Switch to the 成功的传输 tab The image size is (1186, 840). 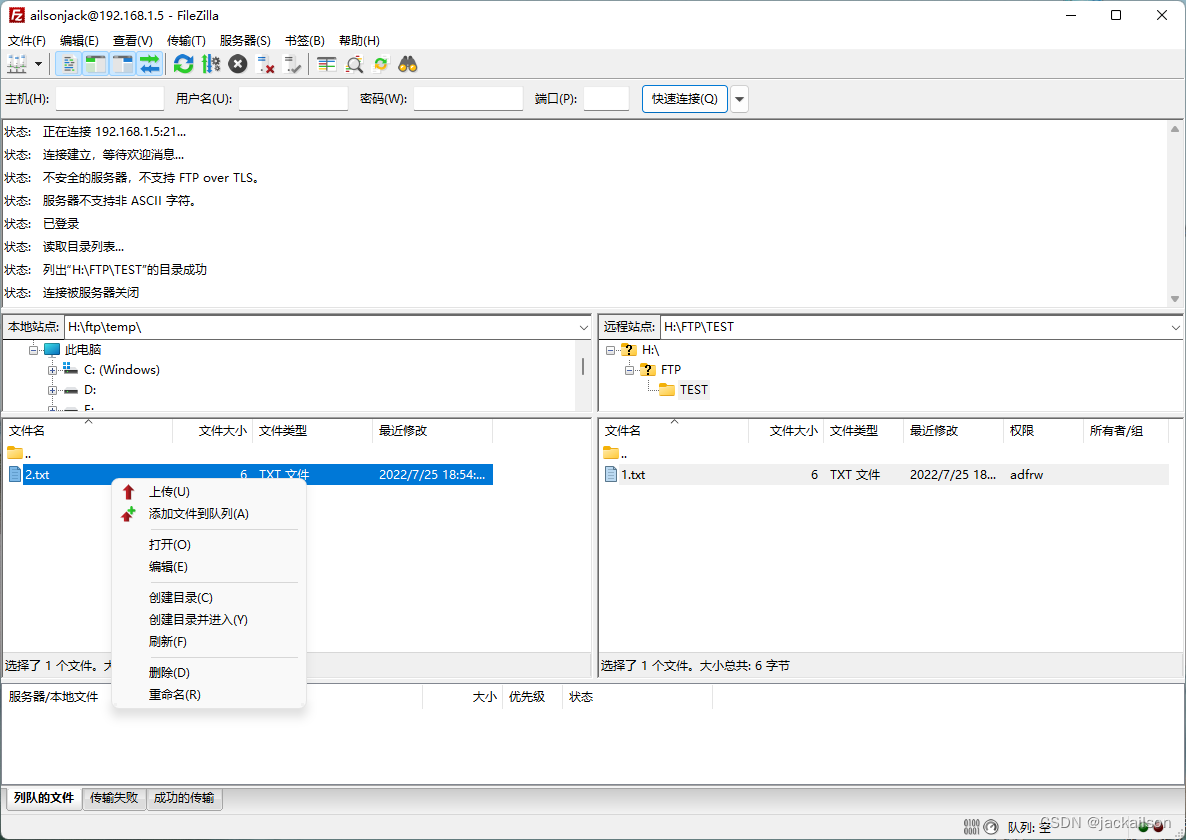[184, 798]
